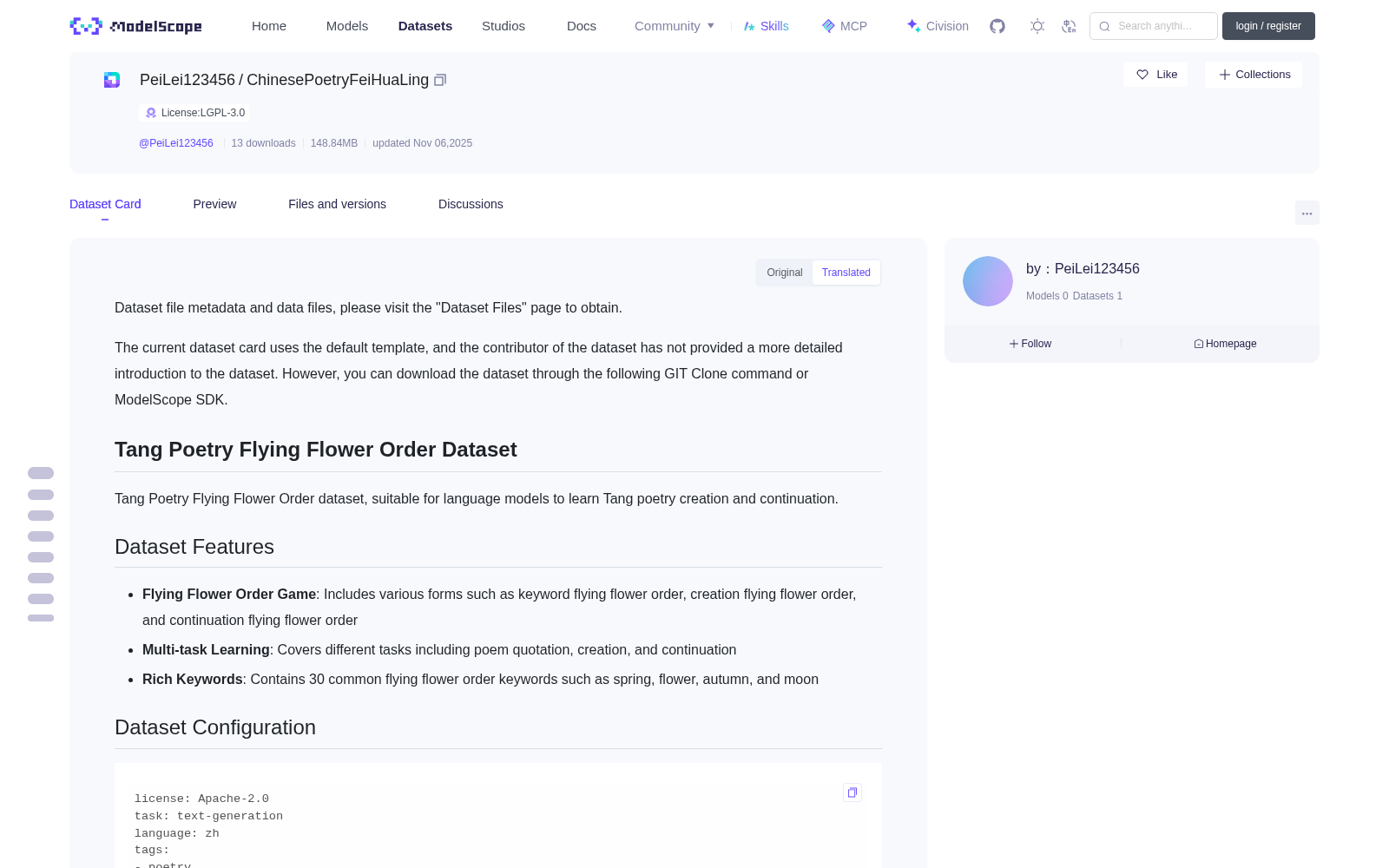This screenshot has width=1389, height=868.
Task: Click the dataset cube icon before PeiLei123456
Action: (x=112, y=80)
